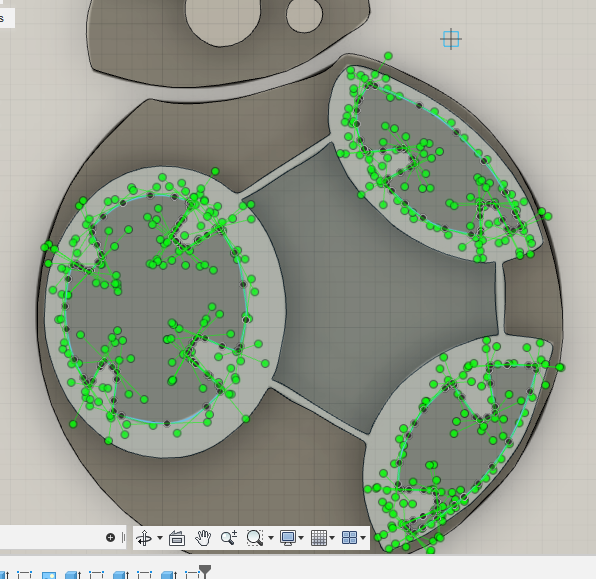Select the Pan hand tool
The image size is (596, 579).
(203, 538)
